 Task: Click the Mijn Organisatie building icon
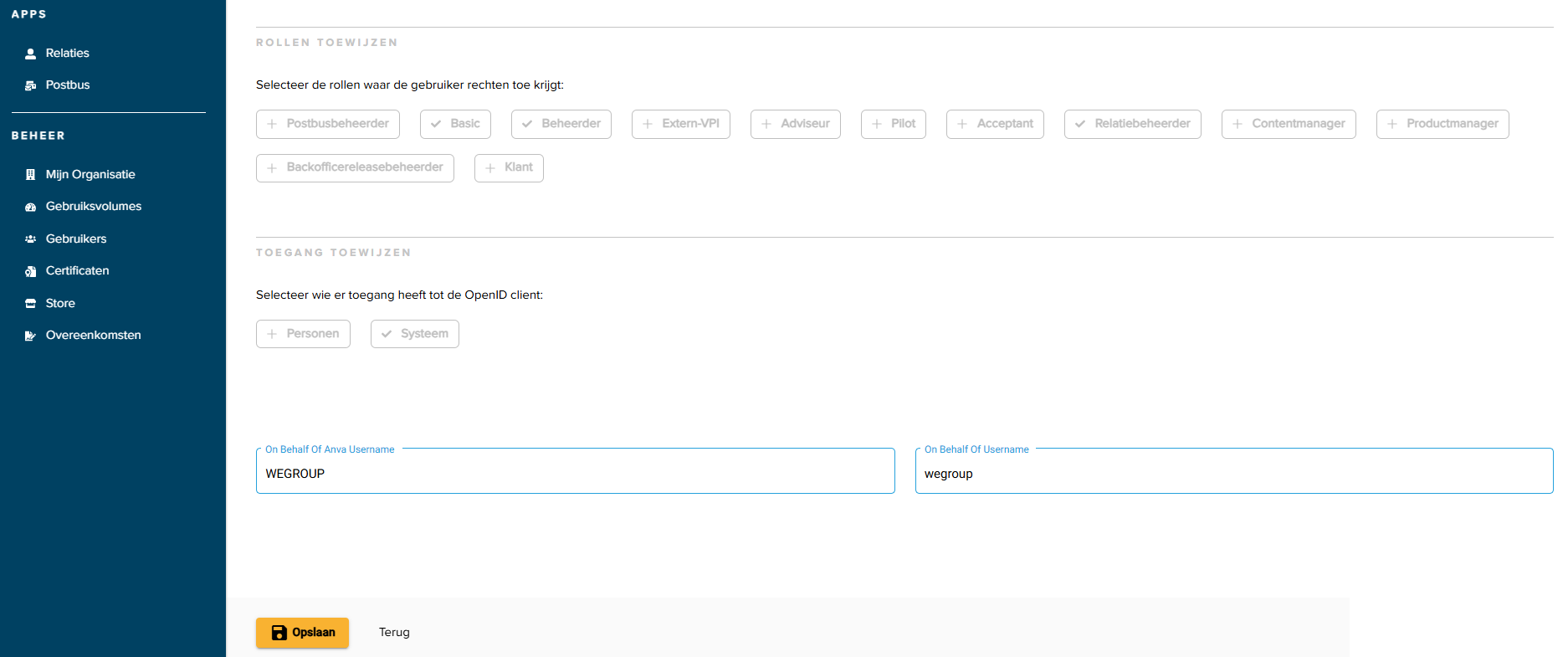point(31,175)
